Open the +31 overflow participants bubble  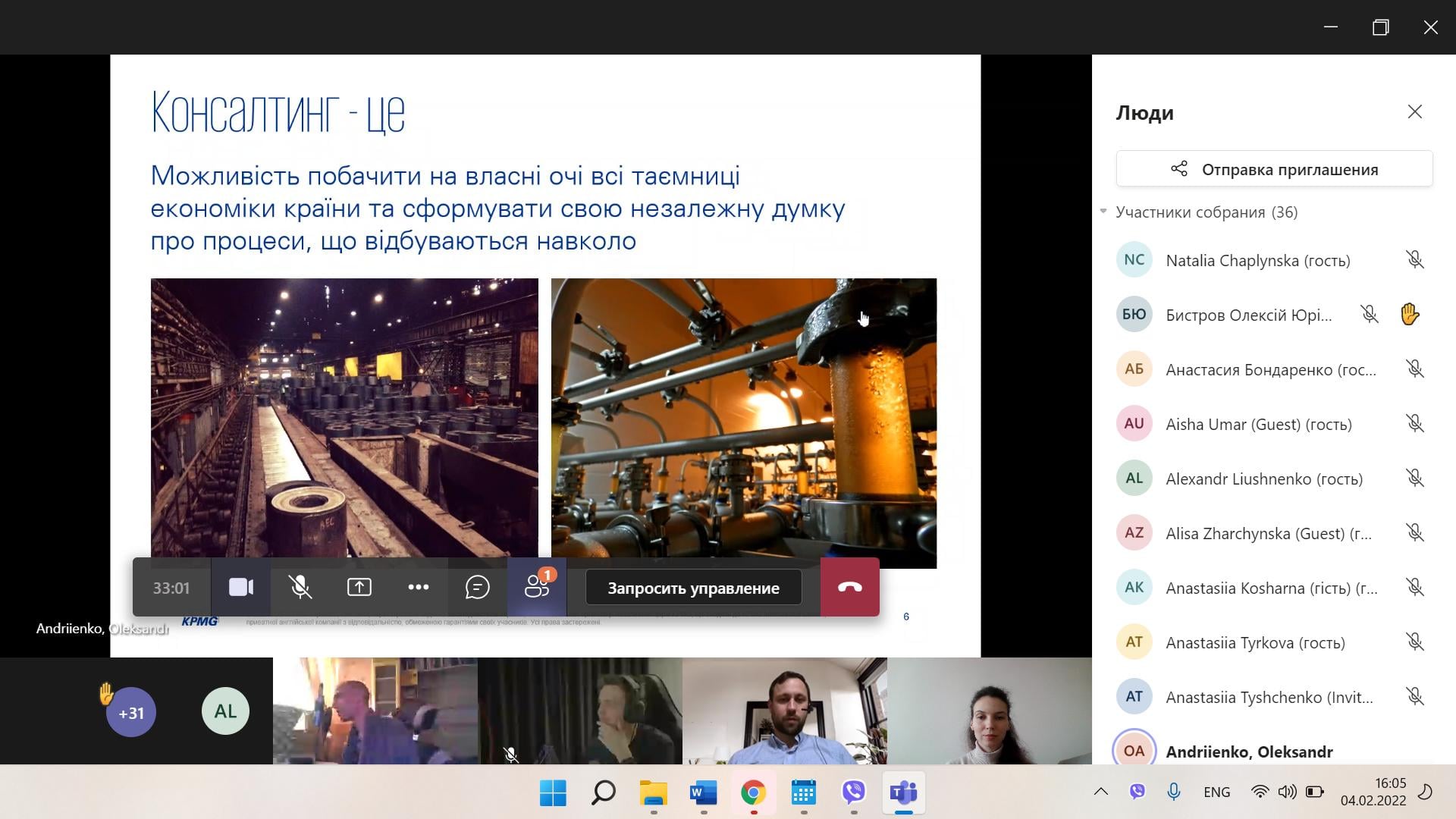click(131, 713)
